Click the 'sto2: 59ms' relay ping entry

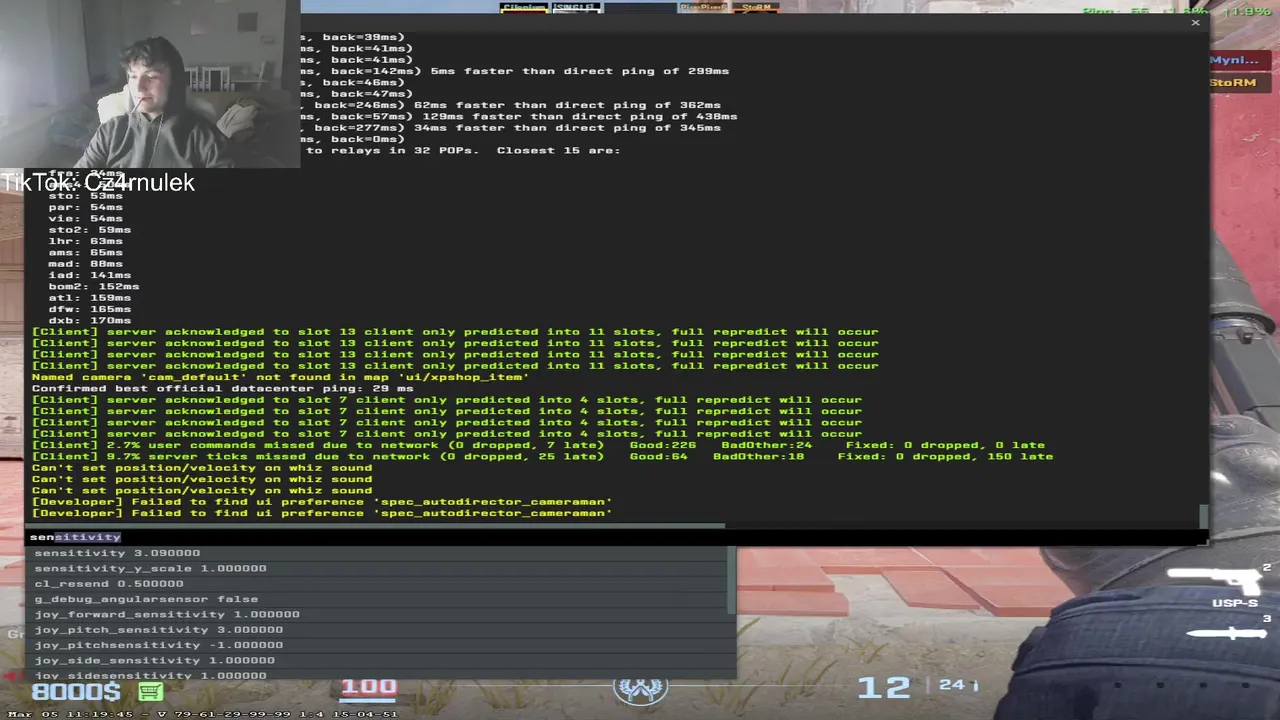(x=89, y=230)
